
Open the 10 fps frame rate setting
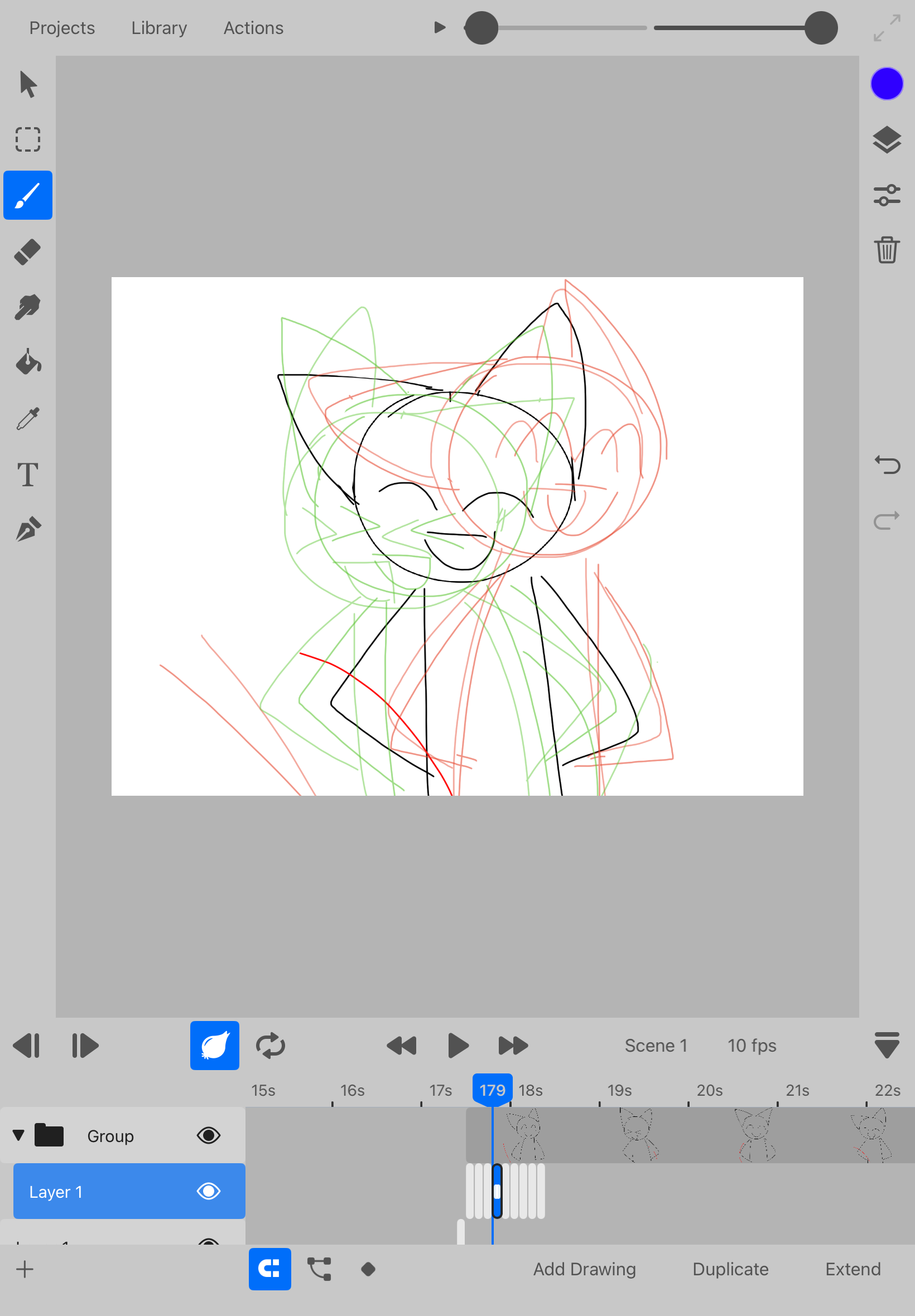pos(752,1045)
